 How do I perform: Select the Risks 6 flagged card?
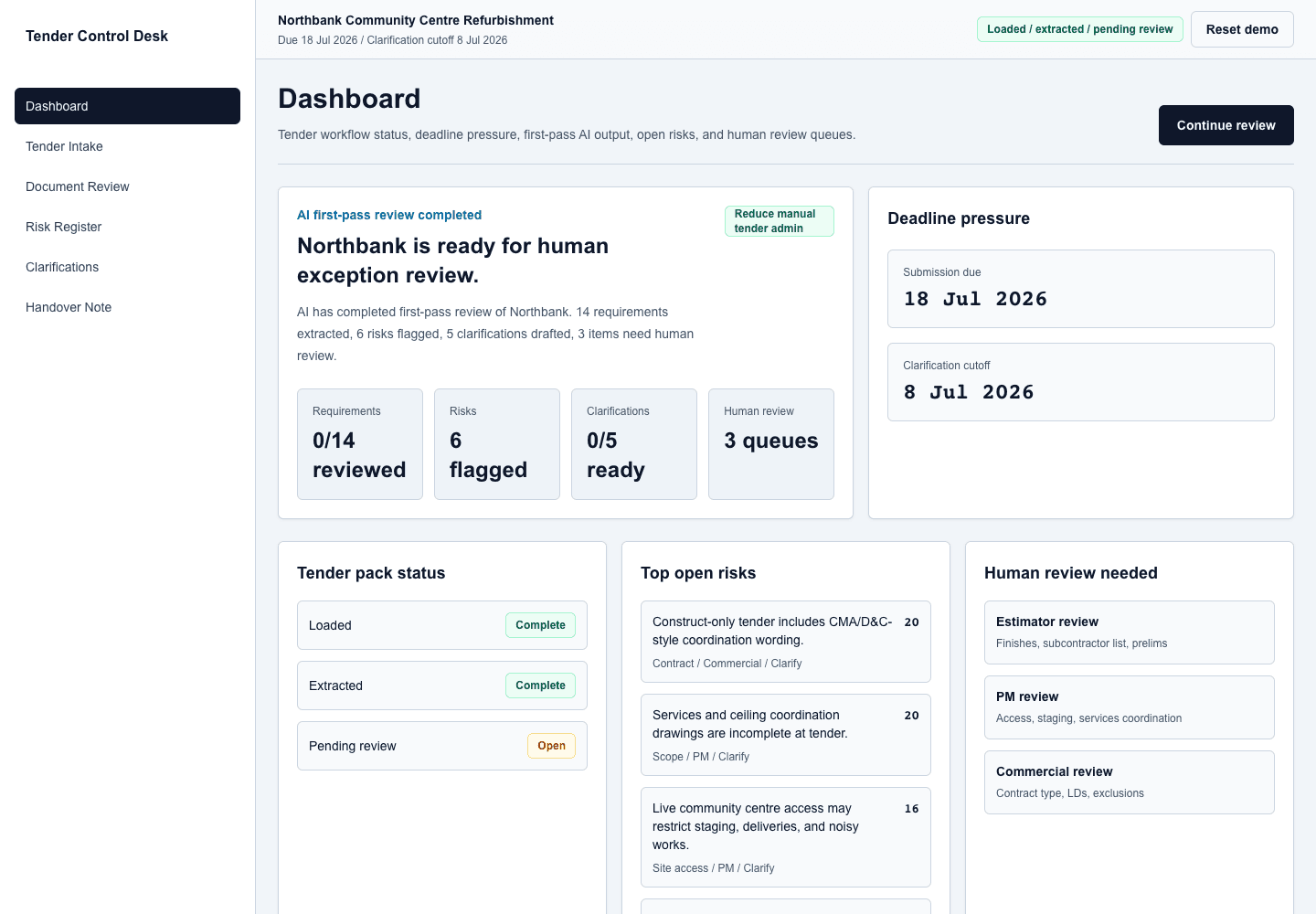(x=497, y=444)
